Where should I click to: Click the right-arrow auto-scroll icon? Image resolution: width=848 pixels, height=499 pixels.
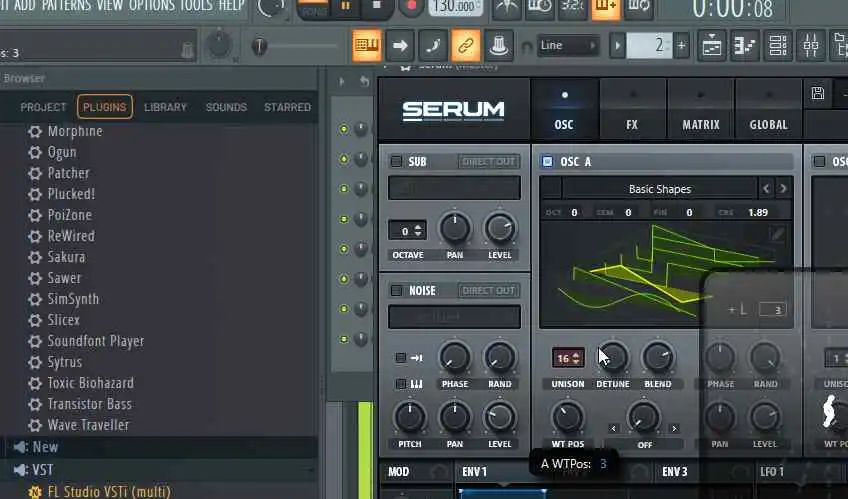[400, 45]
